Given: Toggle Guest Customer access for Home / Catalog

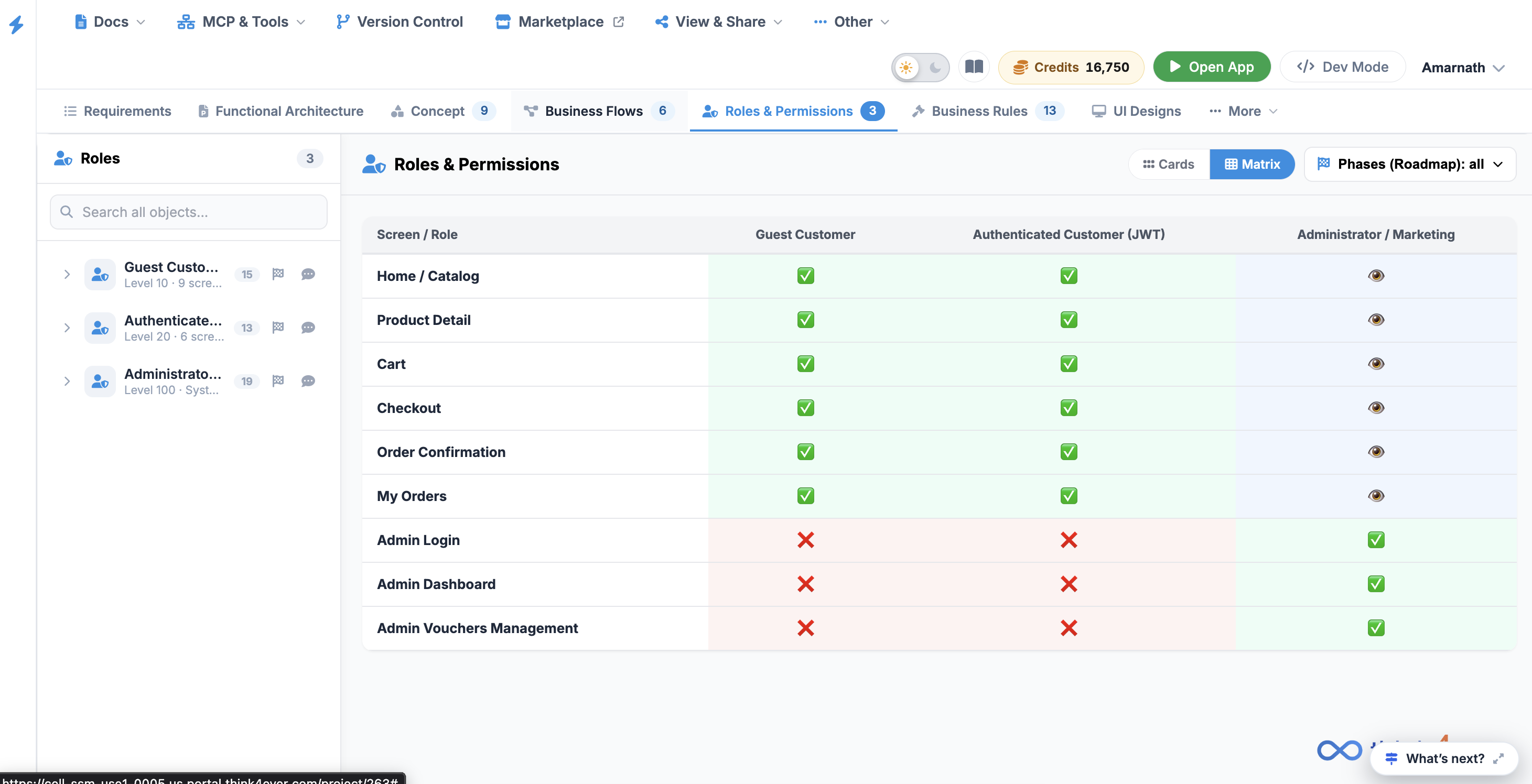Looking at the screenshot, I should (x=805, y=276).
